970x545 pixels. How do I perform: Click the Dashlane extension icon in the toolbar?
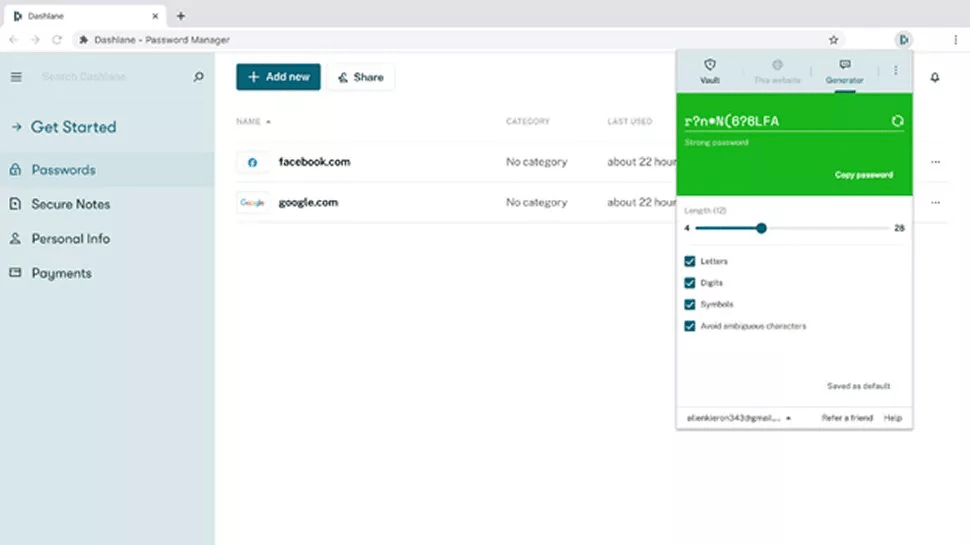coord(904,40)
